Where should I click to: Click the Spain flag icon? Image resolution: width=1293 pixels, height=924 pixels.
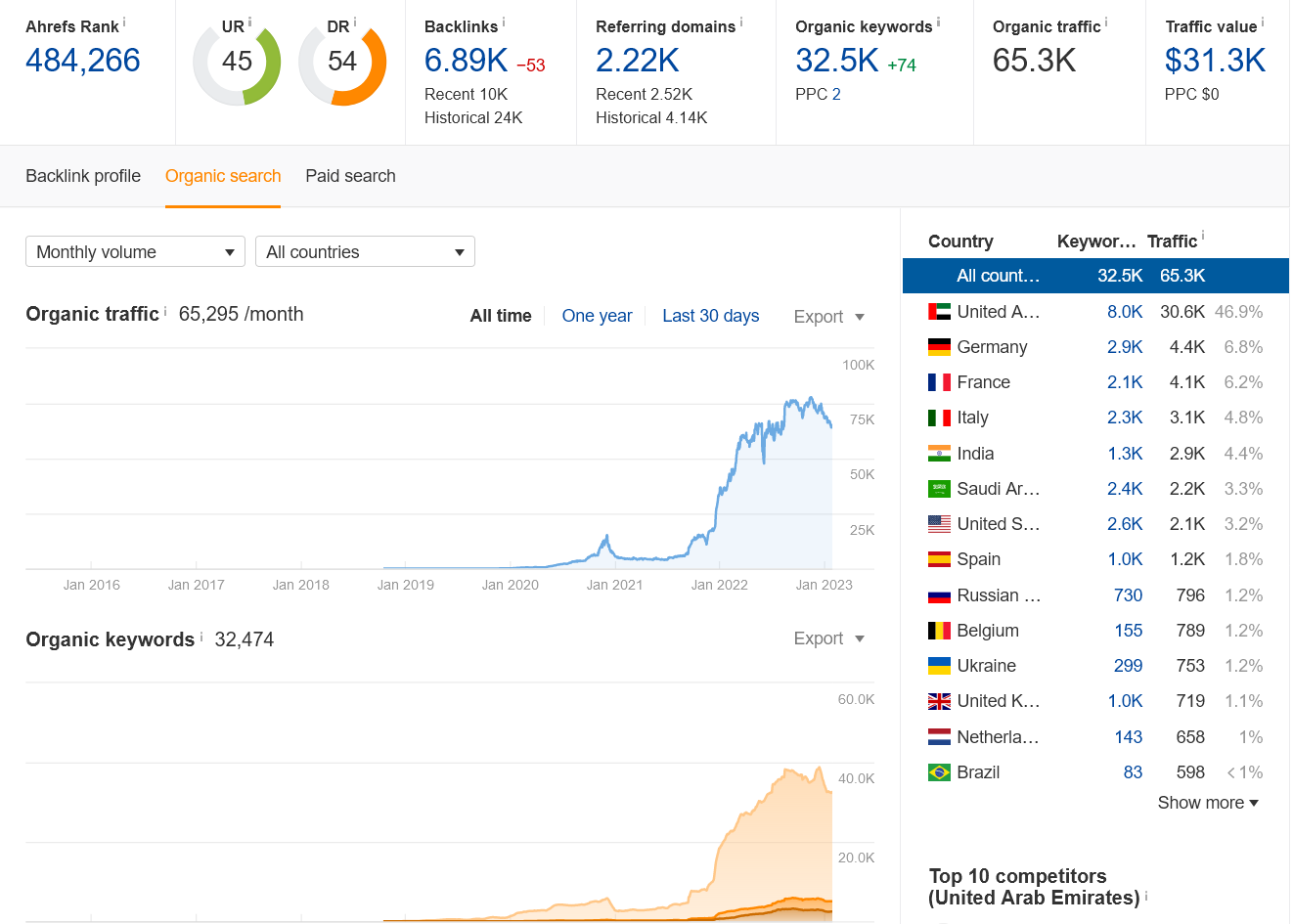pyautogui.click(x=939, y=559)
